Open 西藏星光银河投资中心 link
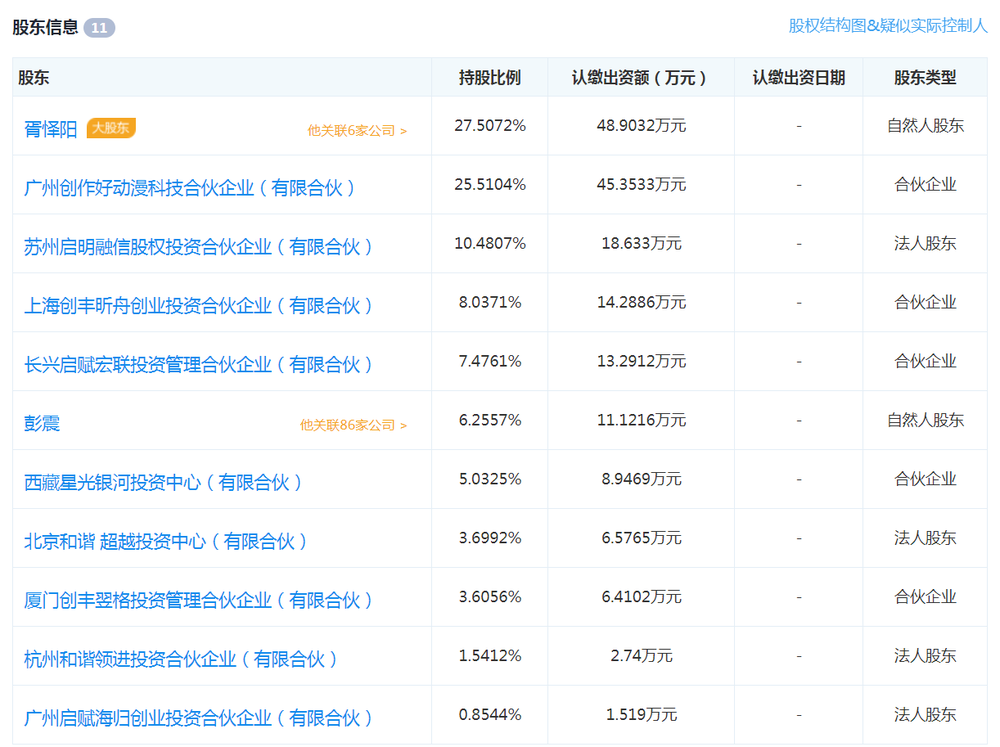The width and height of the screenshot is (1000, 747). click(163, 482)
